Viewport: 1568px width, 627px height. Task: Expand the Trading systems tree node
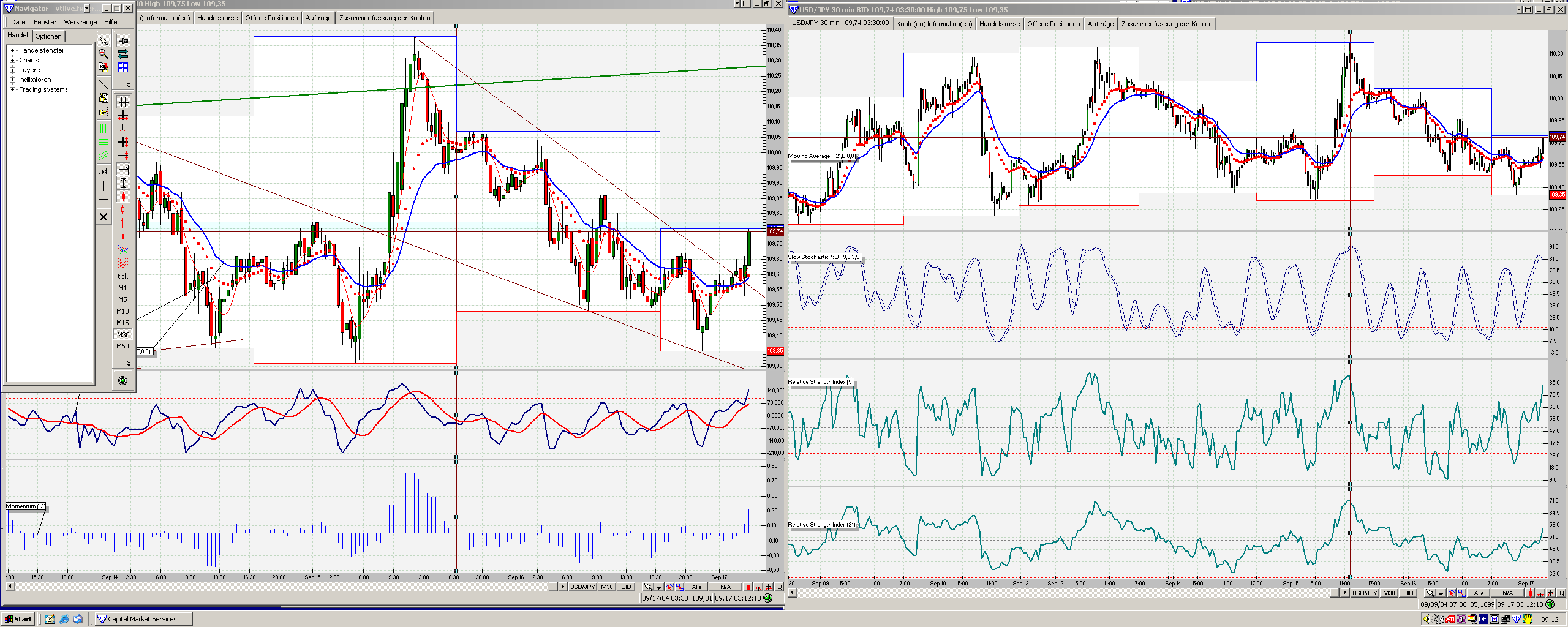[x=12, y=89]
